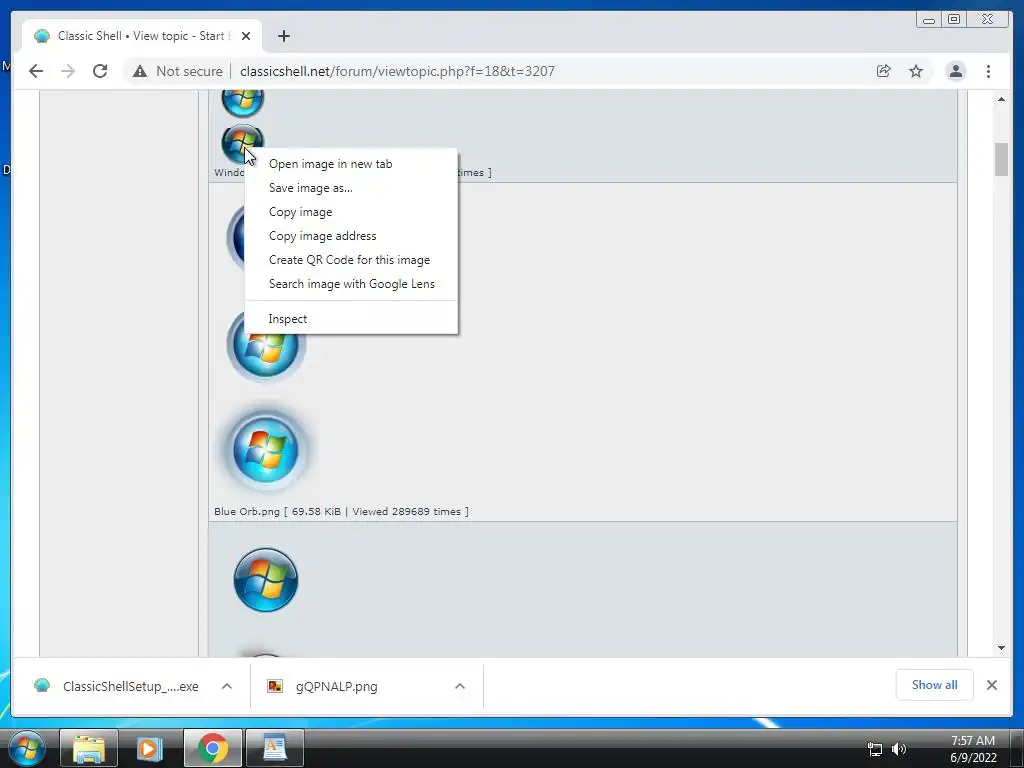Choose Open image in new tab
1024x768 pixels.
[351, 164]
